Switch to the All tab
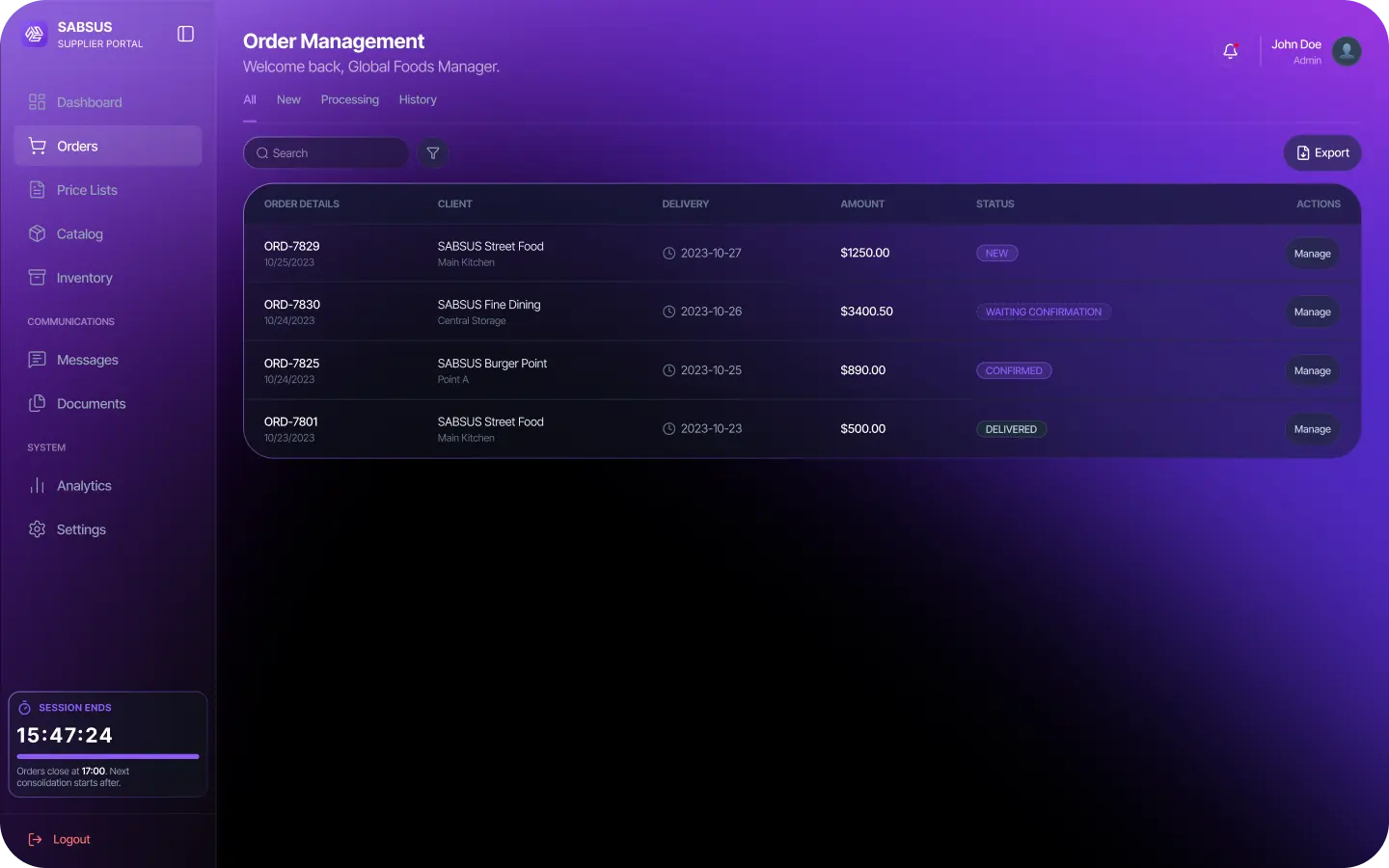 click(x=250, y=99)
